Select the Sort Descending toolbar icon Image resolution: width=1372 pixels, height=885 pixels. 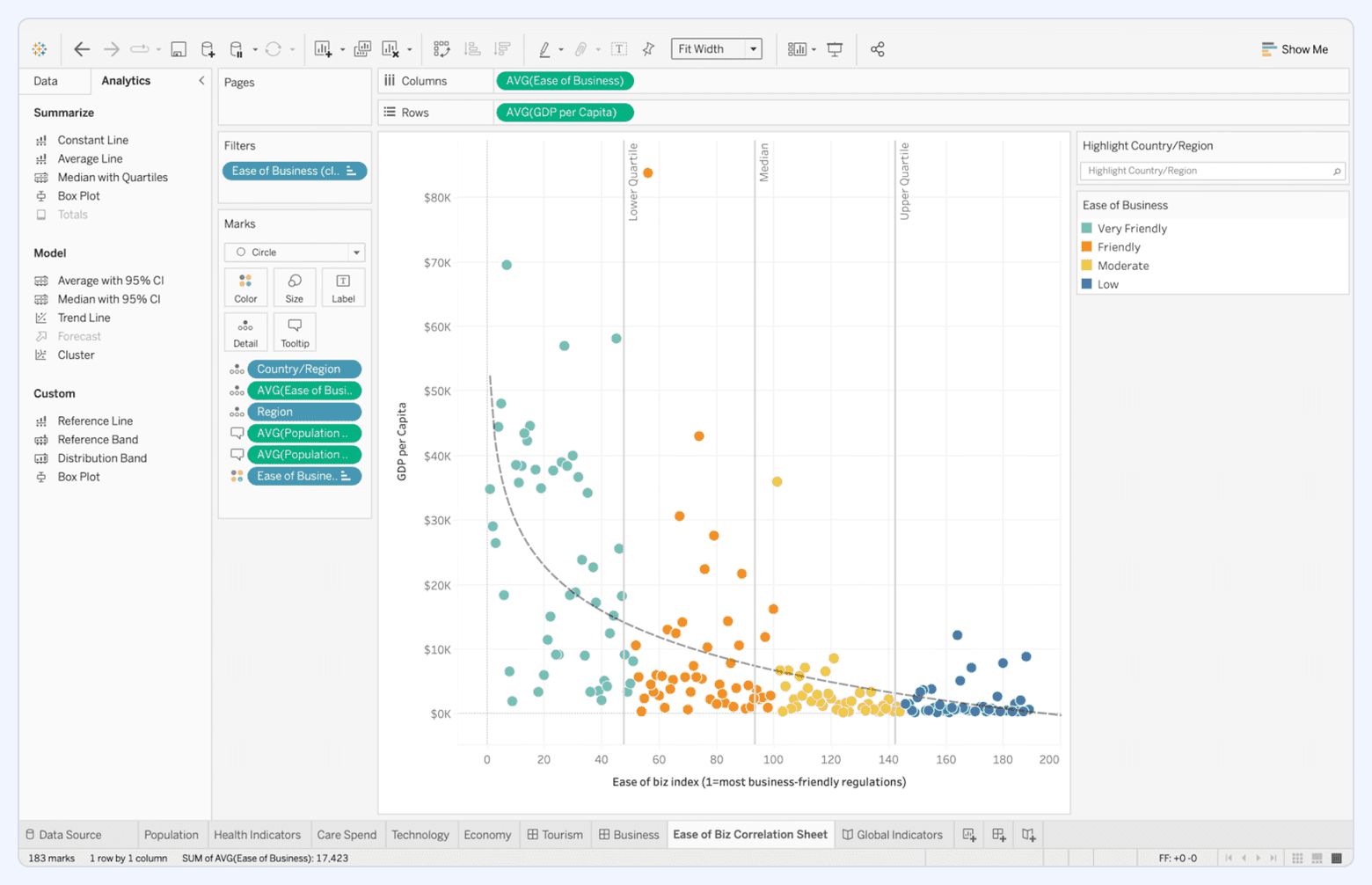[x=504, y=49]
